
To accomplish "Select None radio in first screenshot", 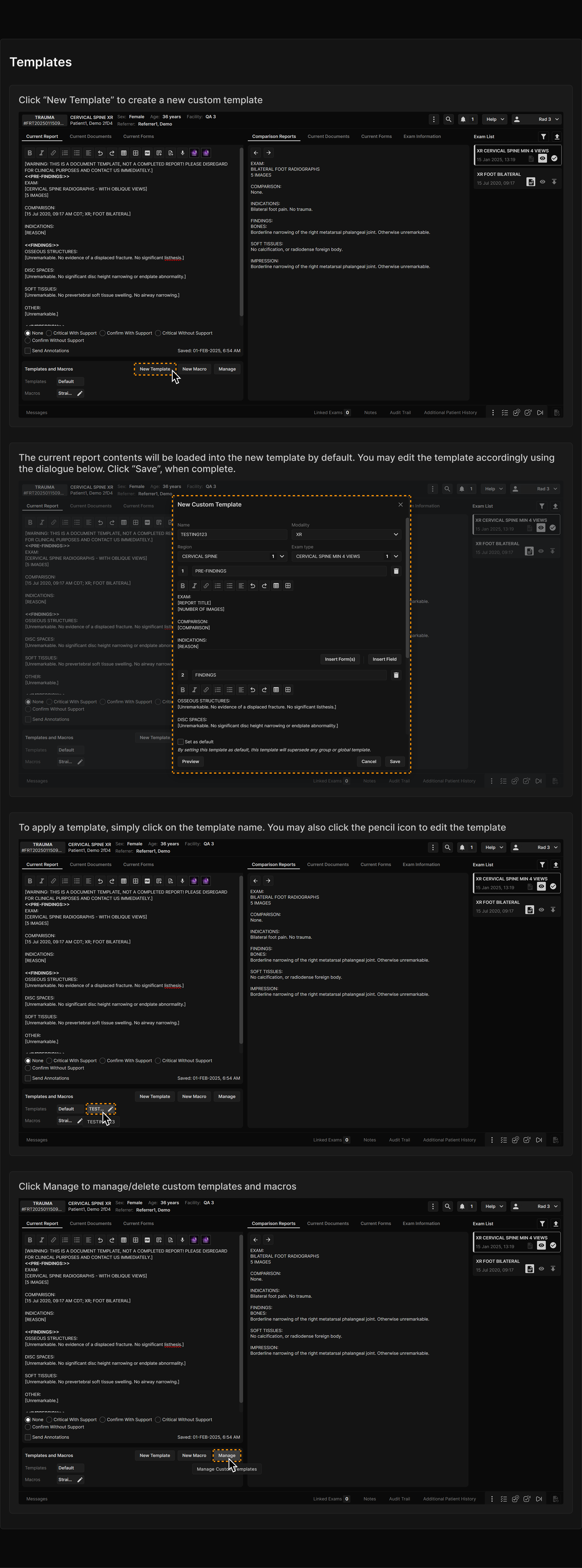I will (27, 333).
